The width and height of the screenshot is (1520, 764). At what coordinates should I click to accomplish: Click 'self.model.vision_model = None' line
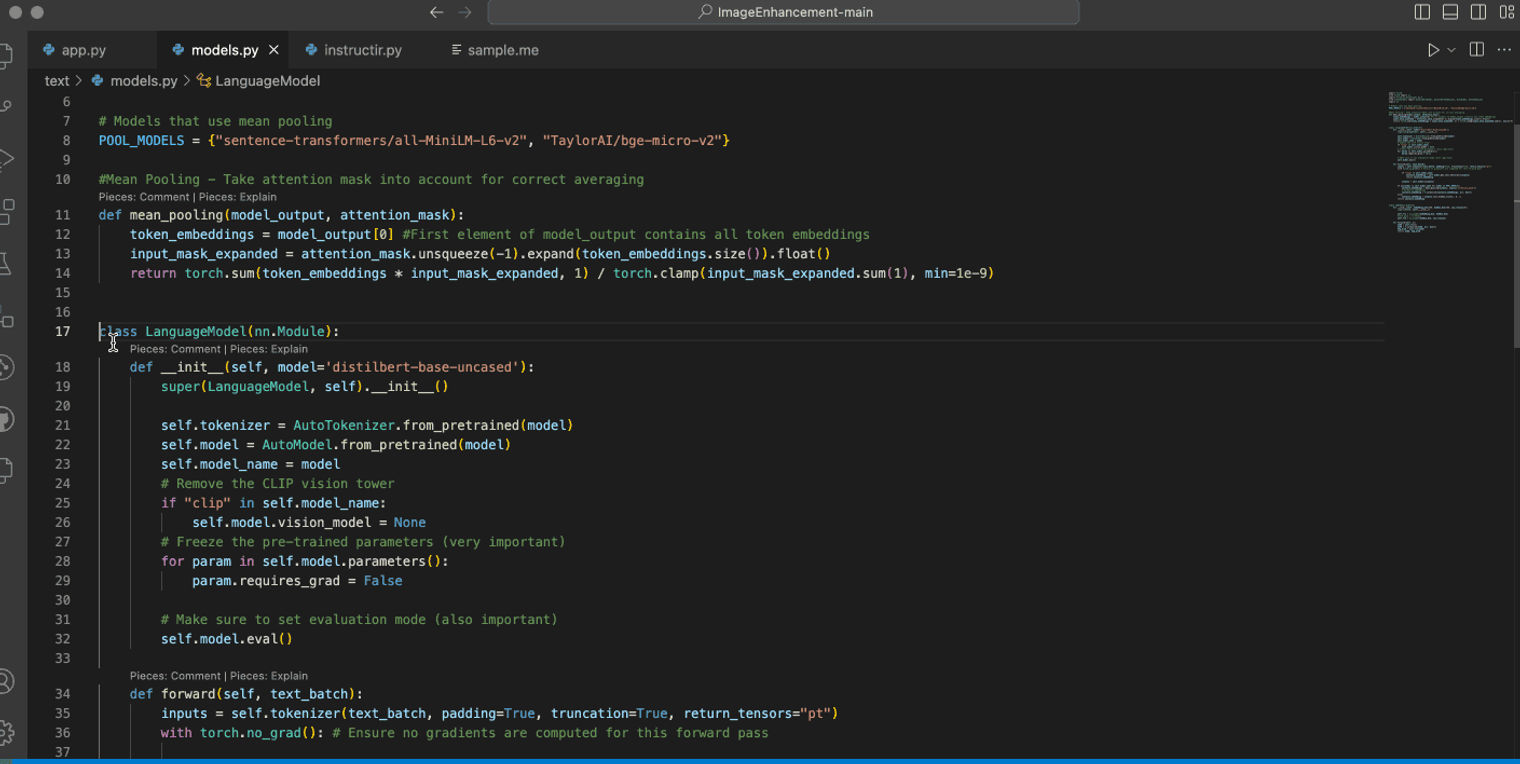click(309, 523)
